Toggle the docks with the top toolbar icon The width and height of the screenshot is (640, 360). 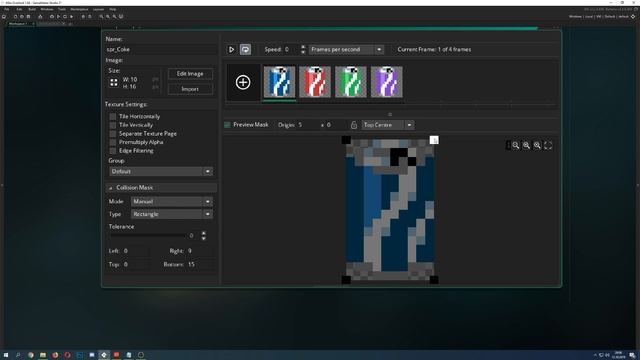[121, 17]
